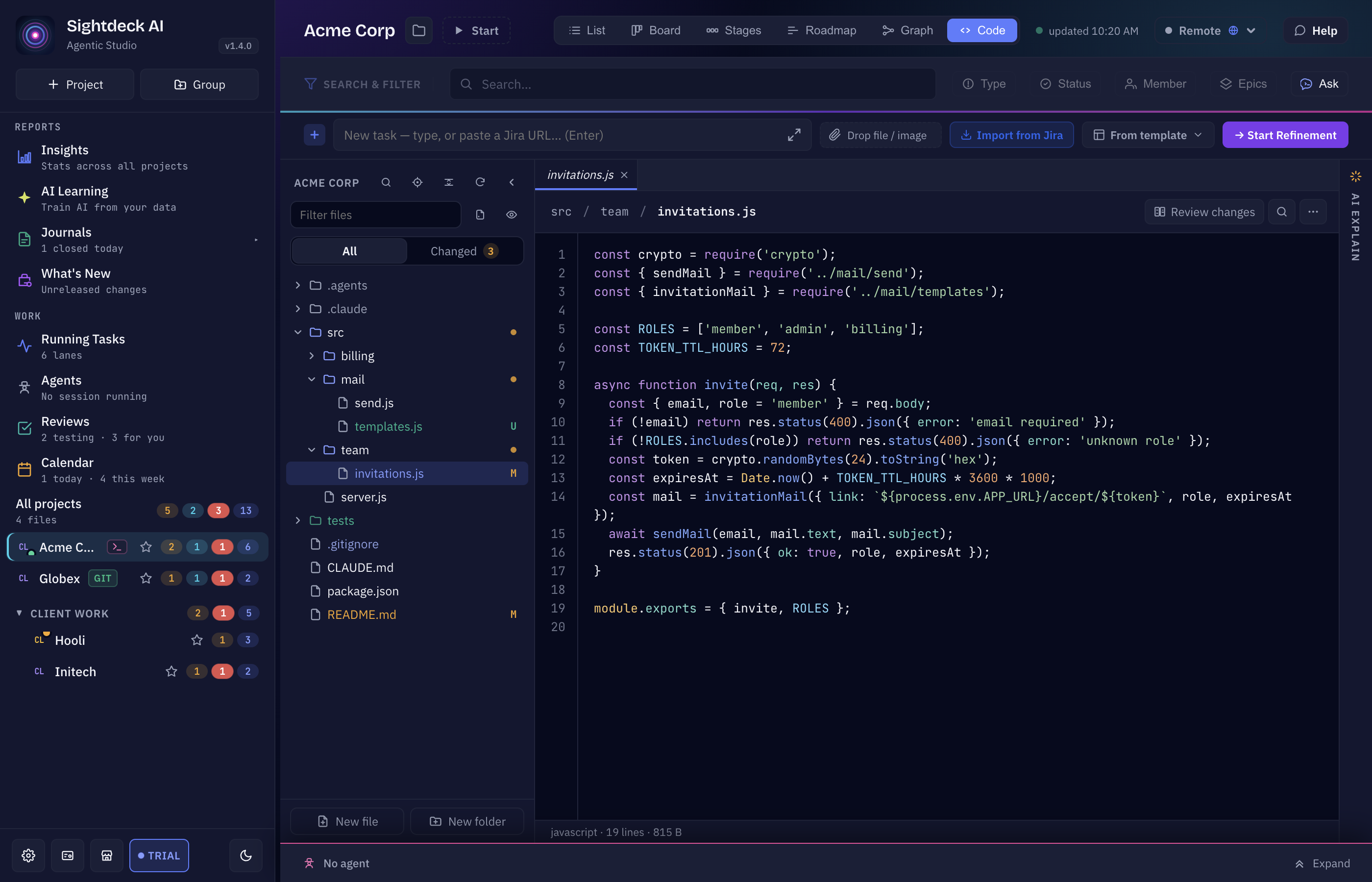The width and height of the screenshot is (1372, 882).
Task: Open editor more options ellipsis
Action: click(1313, 212)
